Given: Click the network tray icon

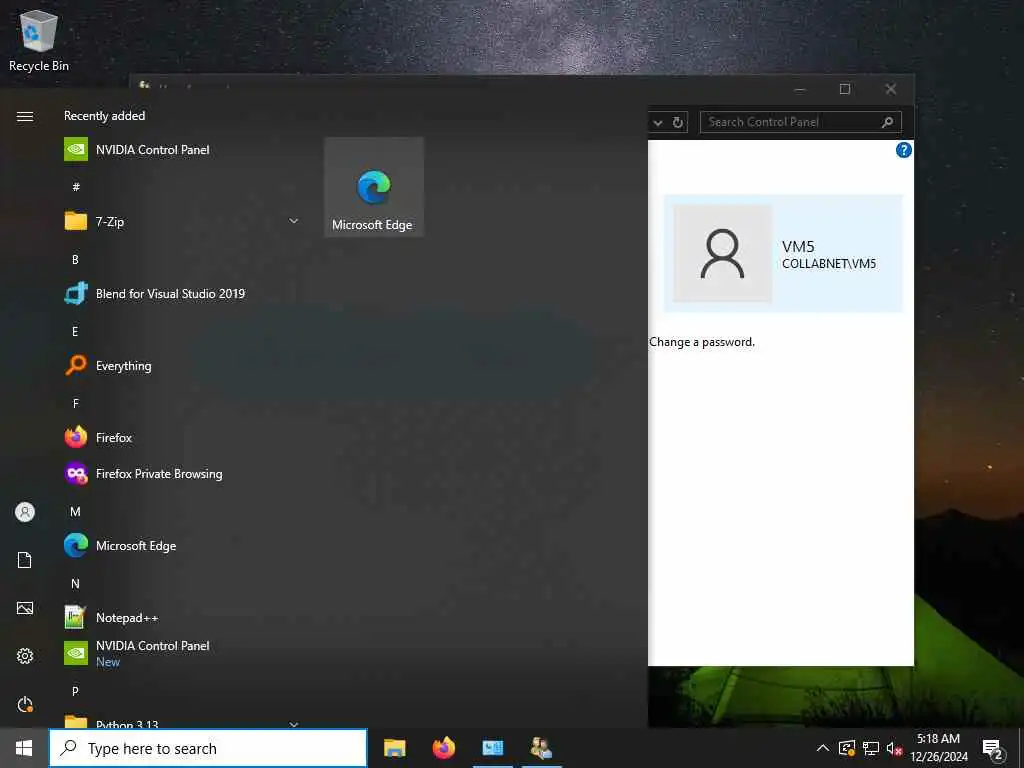Looking at the screenshot, I should tap(871, 748).
